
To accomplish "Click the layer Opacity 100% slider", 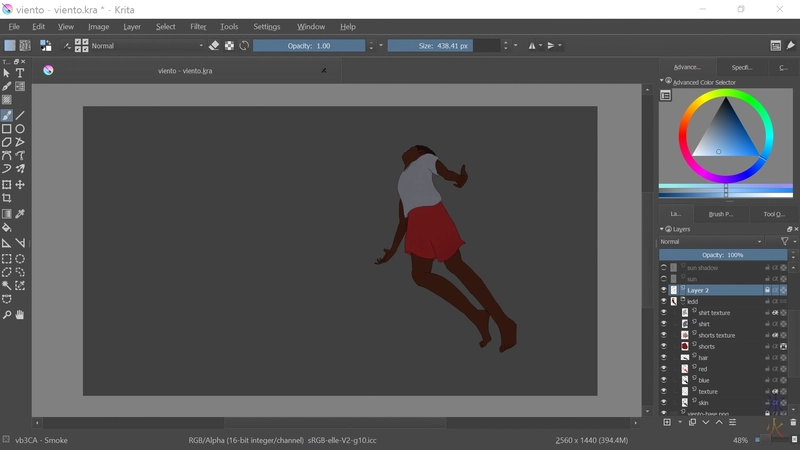I will click(722, 255).
